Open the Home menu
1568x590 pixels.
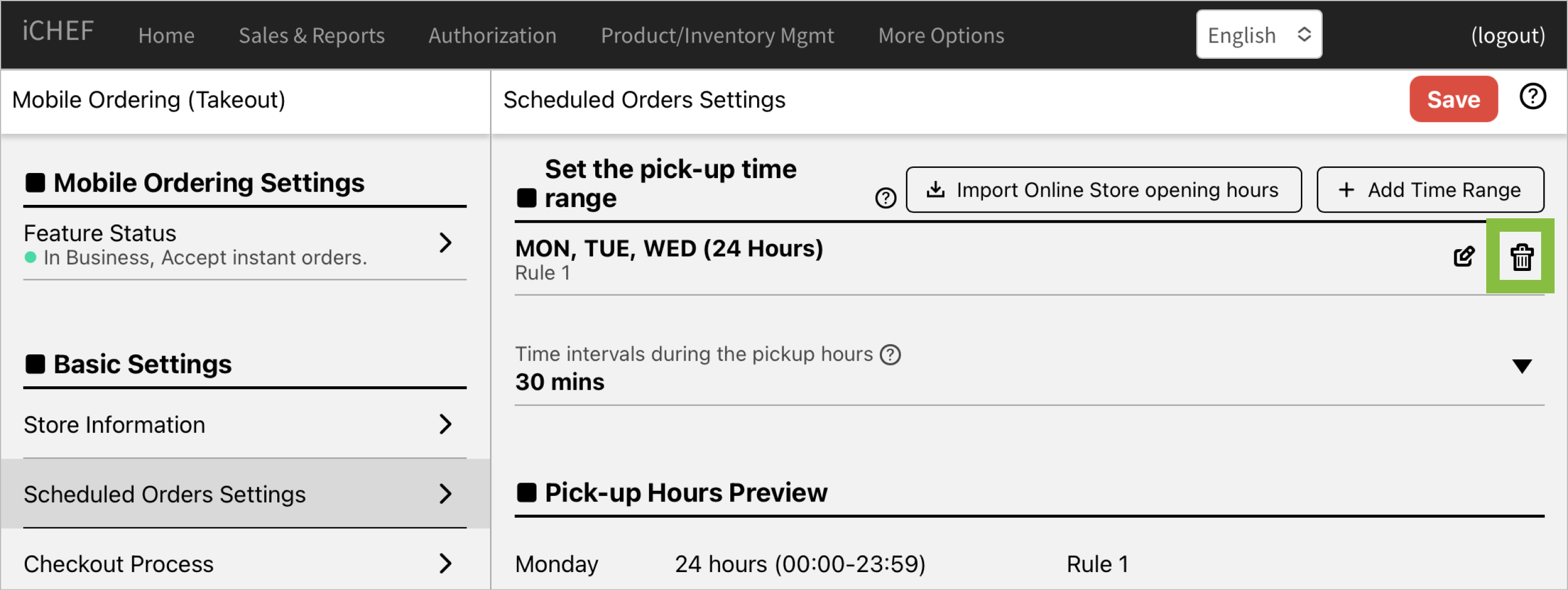click(166, 35)
